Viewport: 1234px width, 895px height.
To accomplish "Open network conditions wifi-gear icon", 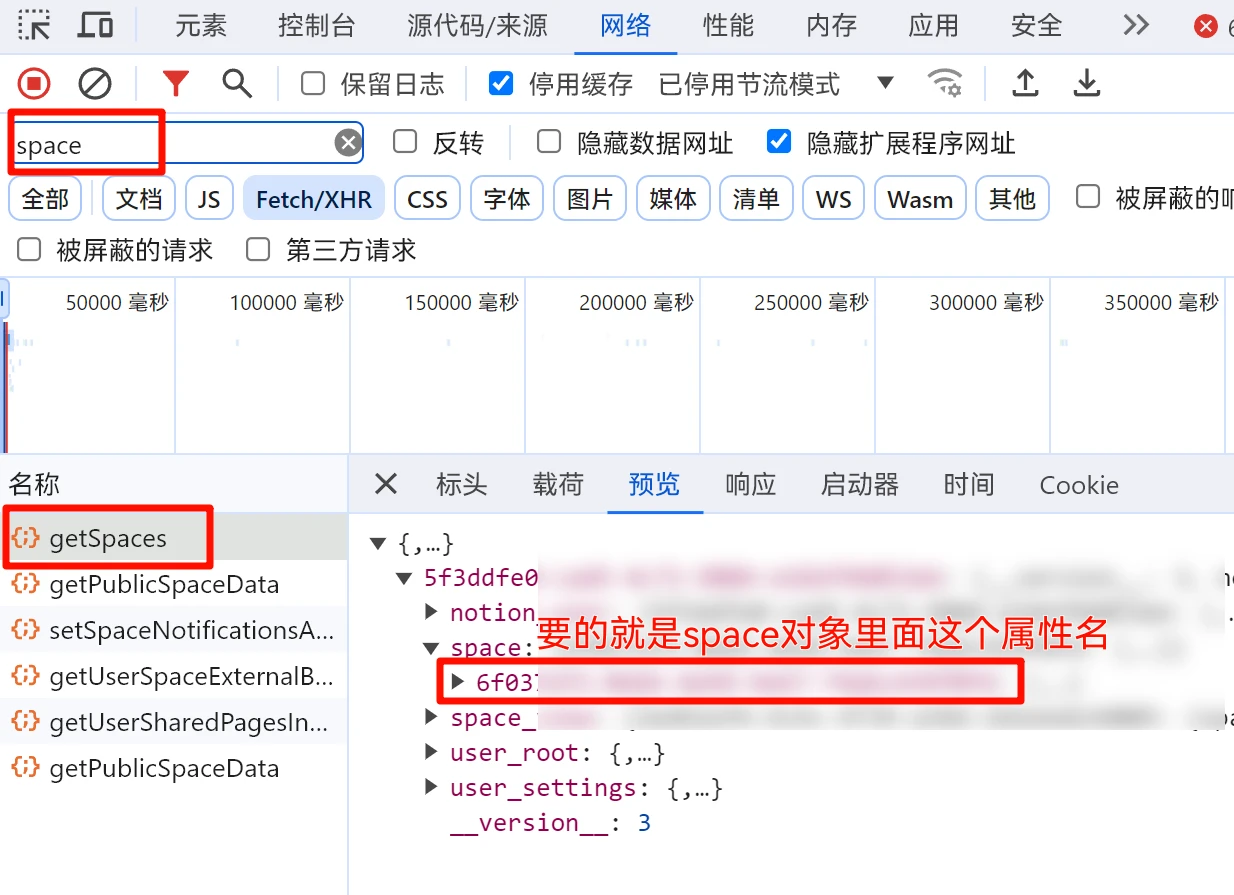I will [945, 84].
